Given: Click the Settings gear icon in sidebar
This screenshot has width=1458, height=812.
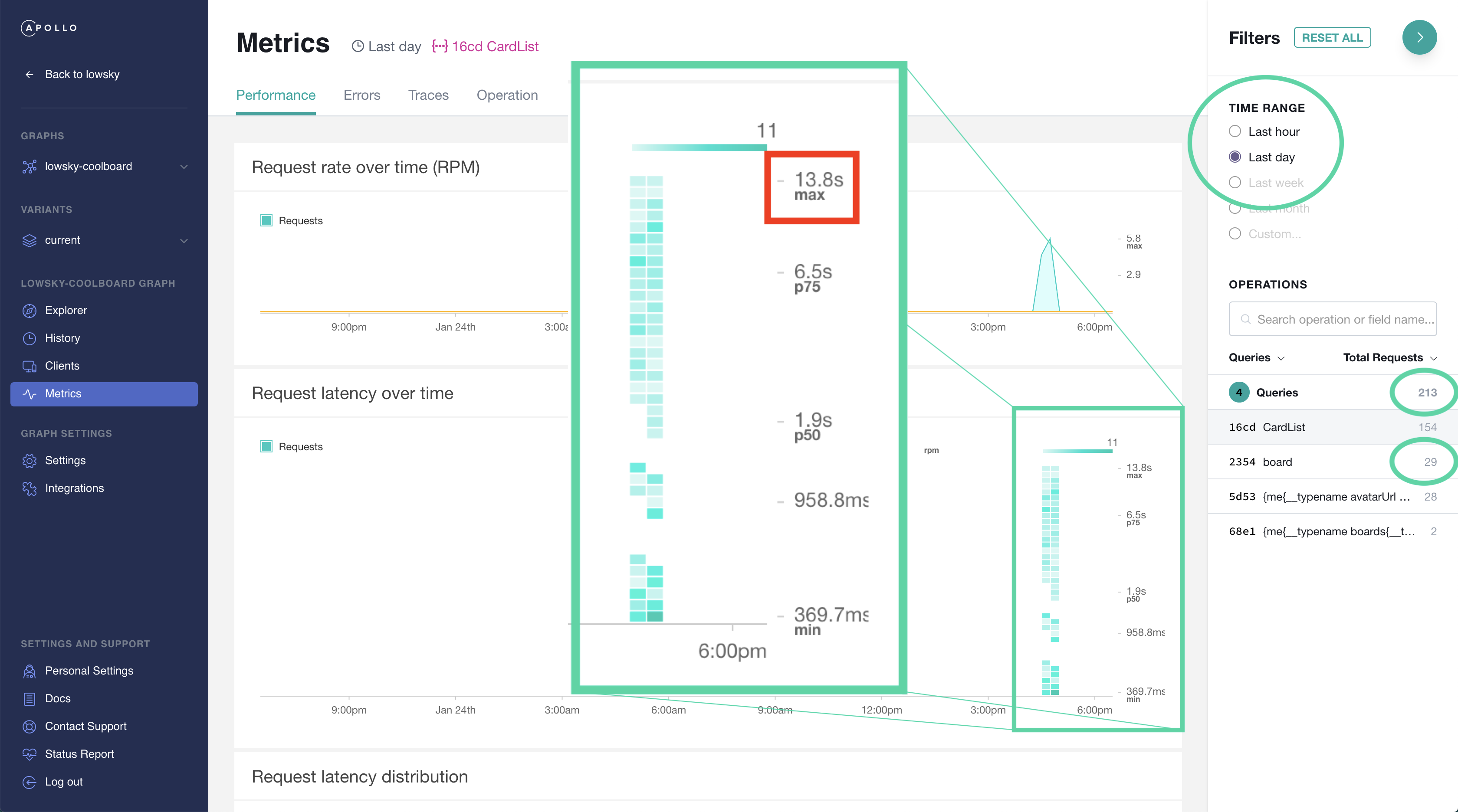Looking at the screenshot, I should pos(30,461).
